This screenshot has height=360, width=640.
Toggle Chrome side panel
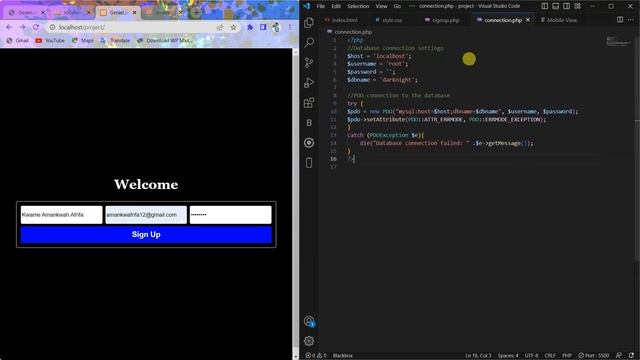[263, 27]
